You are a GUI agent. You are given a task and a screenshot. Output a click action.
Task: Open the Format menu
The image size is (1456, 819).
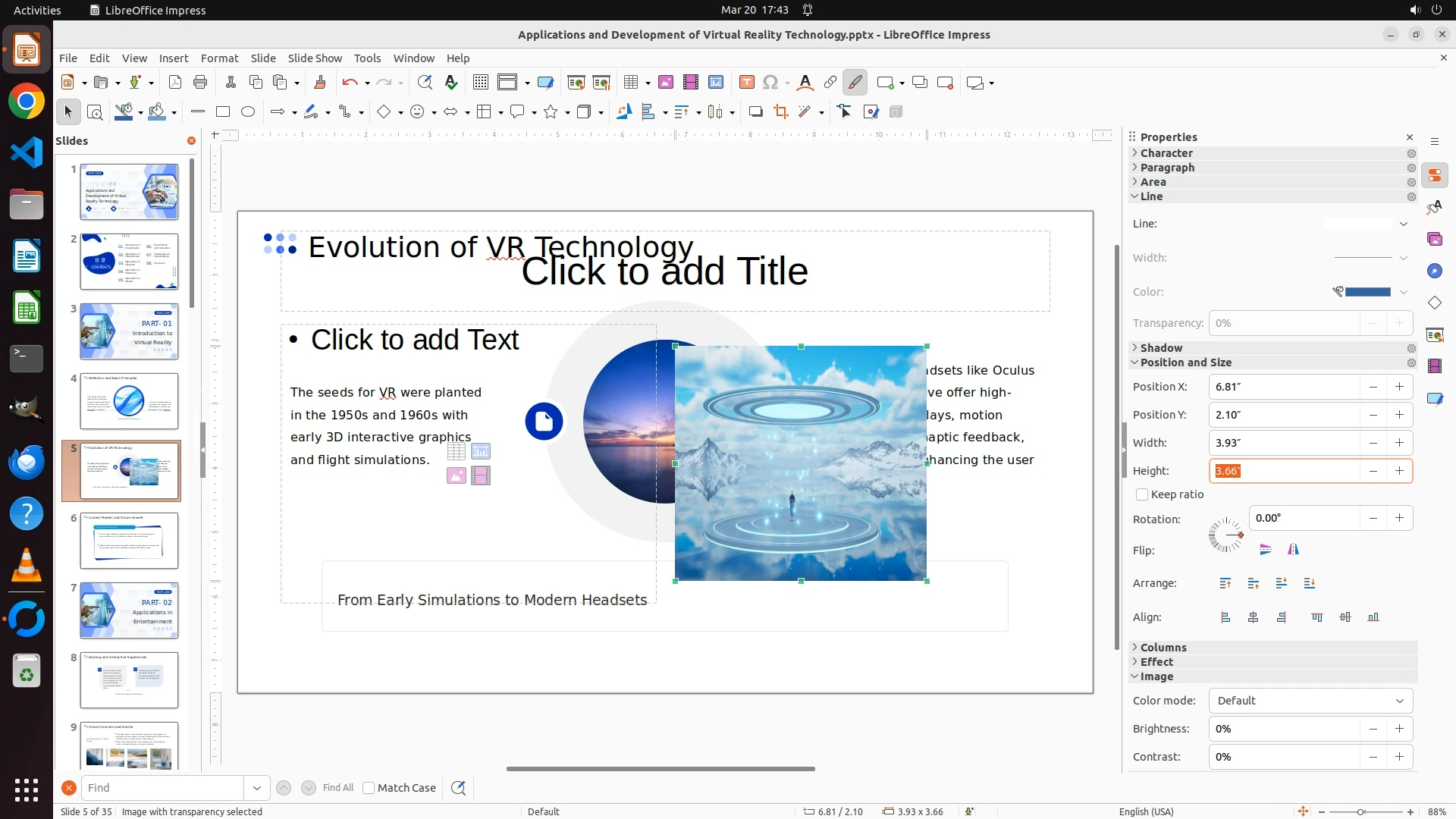(x=219, y=58)
